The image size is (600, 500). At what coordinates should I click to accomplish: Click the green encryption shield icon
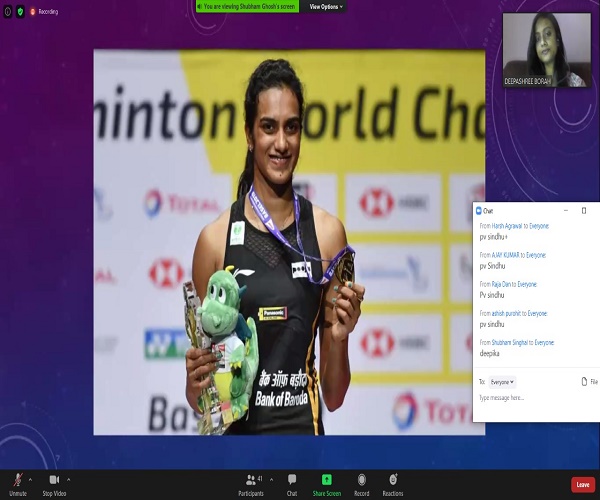(x=20, y=12)
